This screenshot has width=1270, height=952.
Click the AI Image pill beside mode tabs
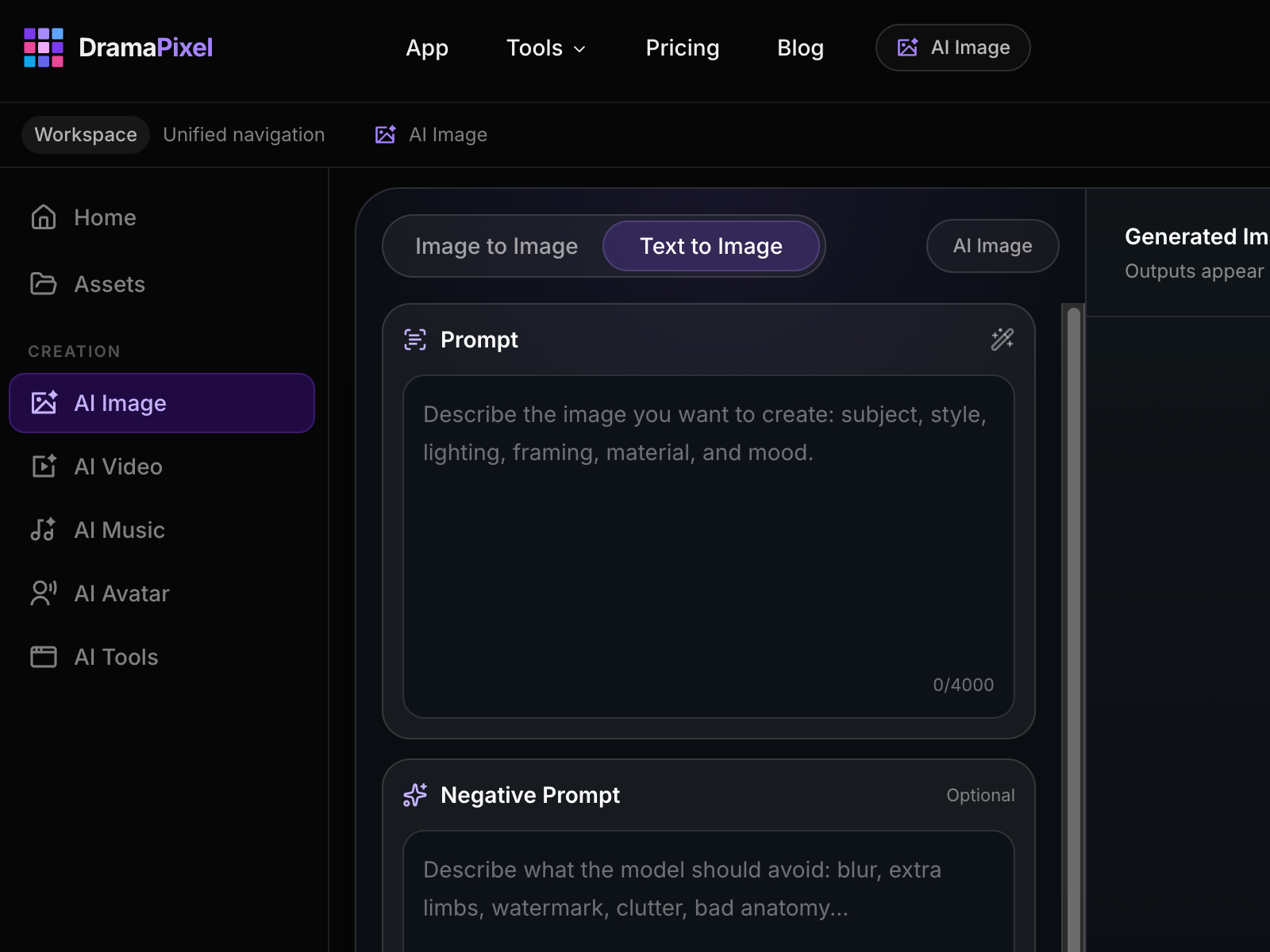point(992,246)
